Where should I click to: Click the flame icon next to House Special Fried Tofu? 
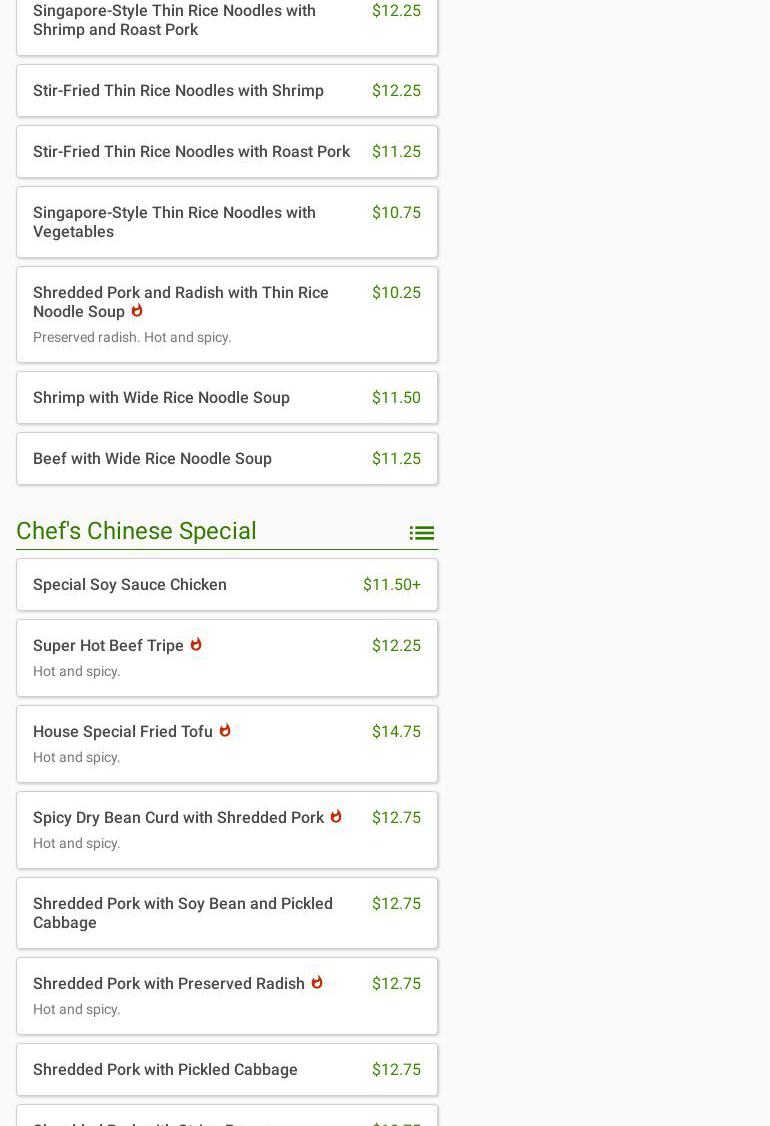(225, 731)
